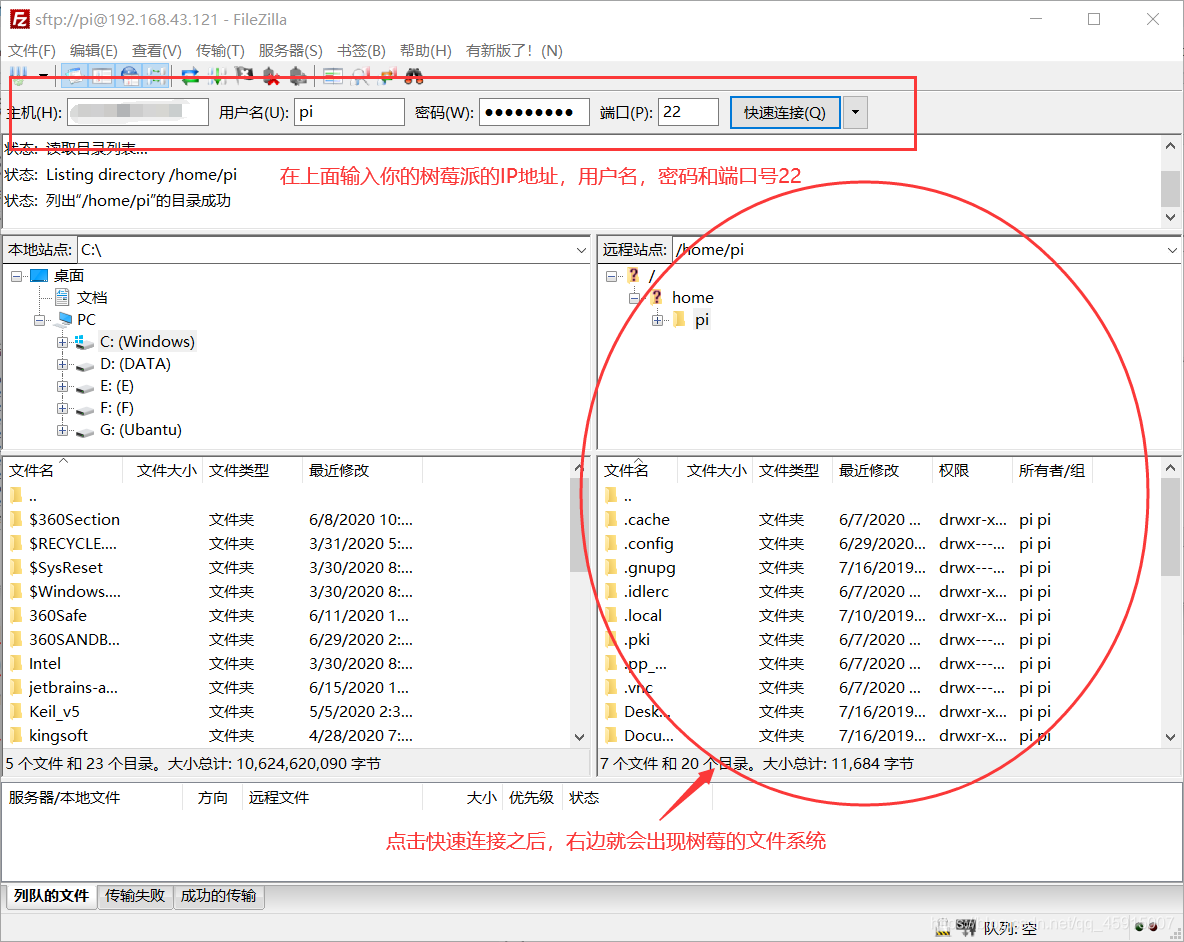The height and width of the screenshot is (942, 1184).
Task: Open the 帮助(H) menu
Action: click(426, 51)
